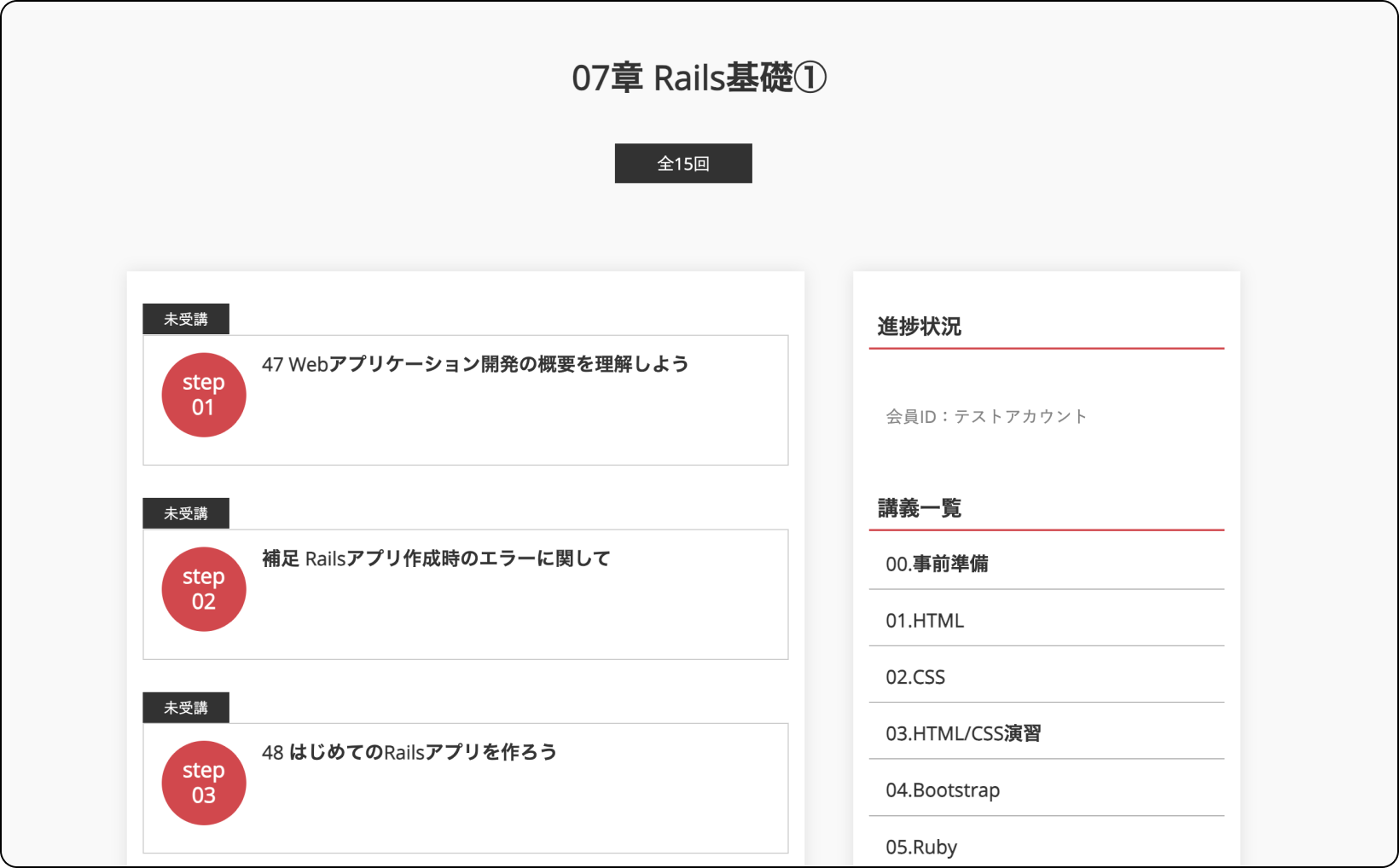Viewport: 1399px width, 868px height.
Task: Click the red step 02 circle icon
Action: click(204, 589)
